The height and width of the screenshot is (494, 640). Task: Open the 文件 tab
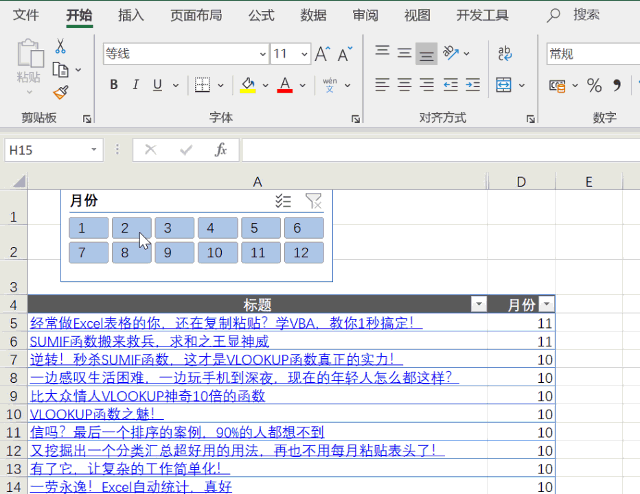pos(26,16)
